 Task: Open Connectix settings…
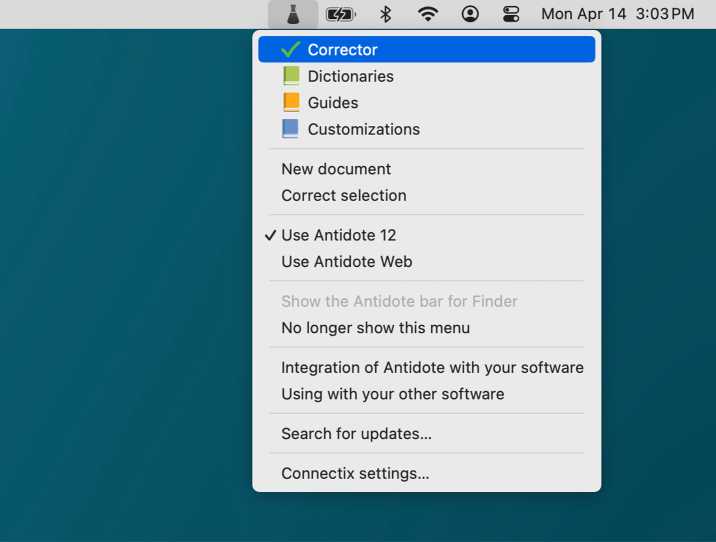pos(355,474)
